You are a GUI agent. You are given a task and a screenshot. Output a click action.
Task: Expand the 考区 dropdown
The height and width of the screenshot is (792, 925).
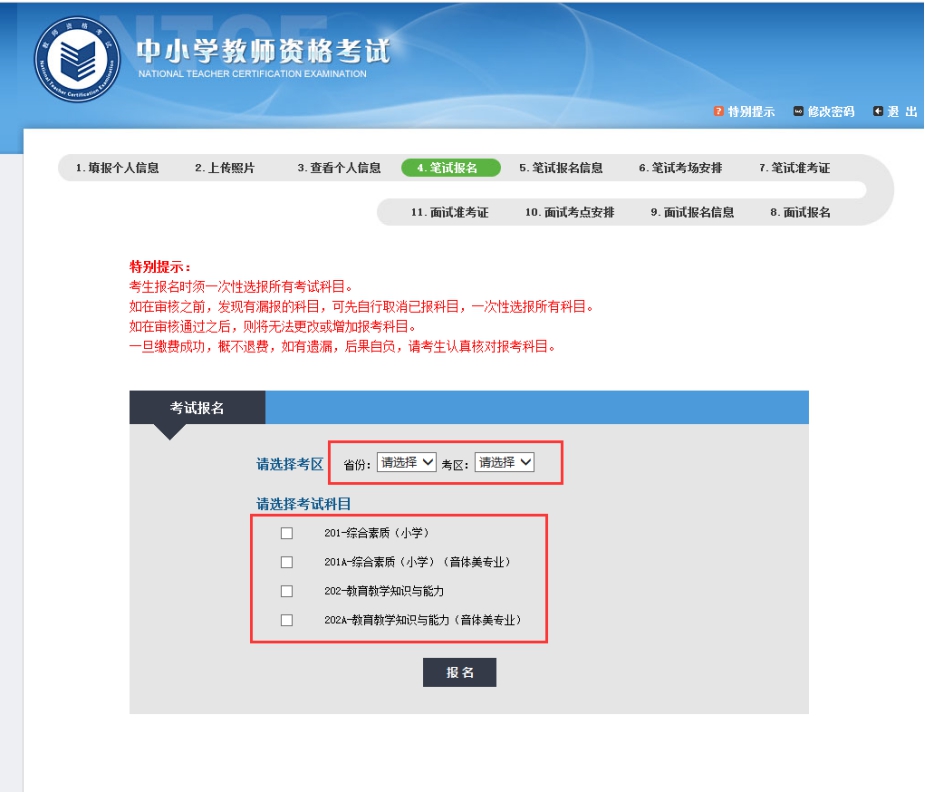point(504,462)
